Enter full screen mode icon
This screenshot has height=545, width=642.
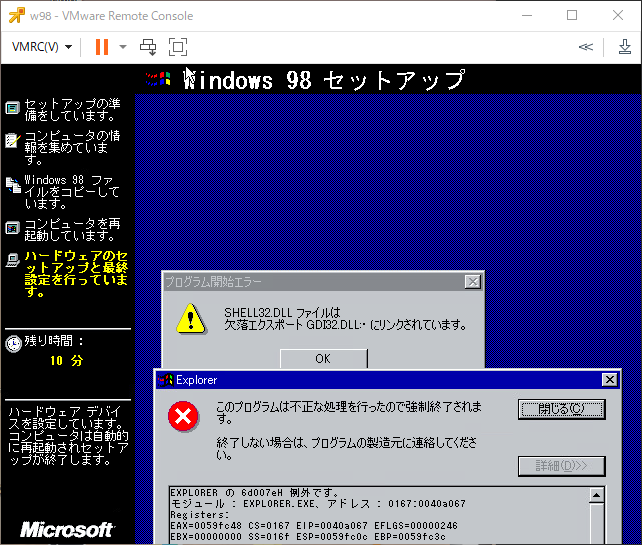tap(178, 47)
